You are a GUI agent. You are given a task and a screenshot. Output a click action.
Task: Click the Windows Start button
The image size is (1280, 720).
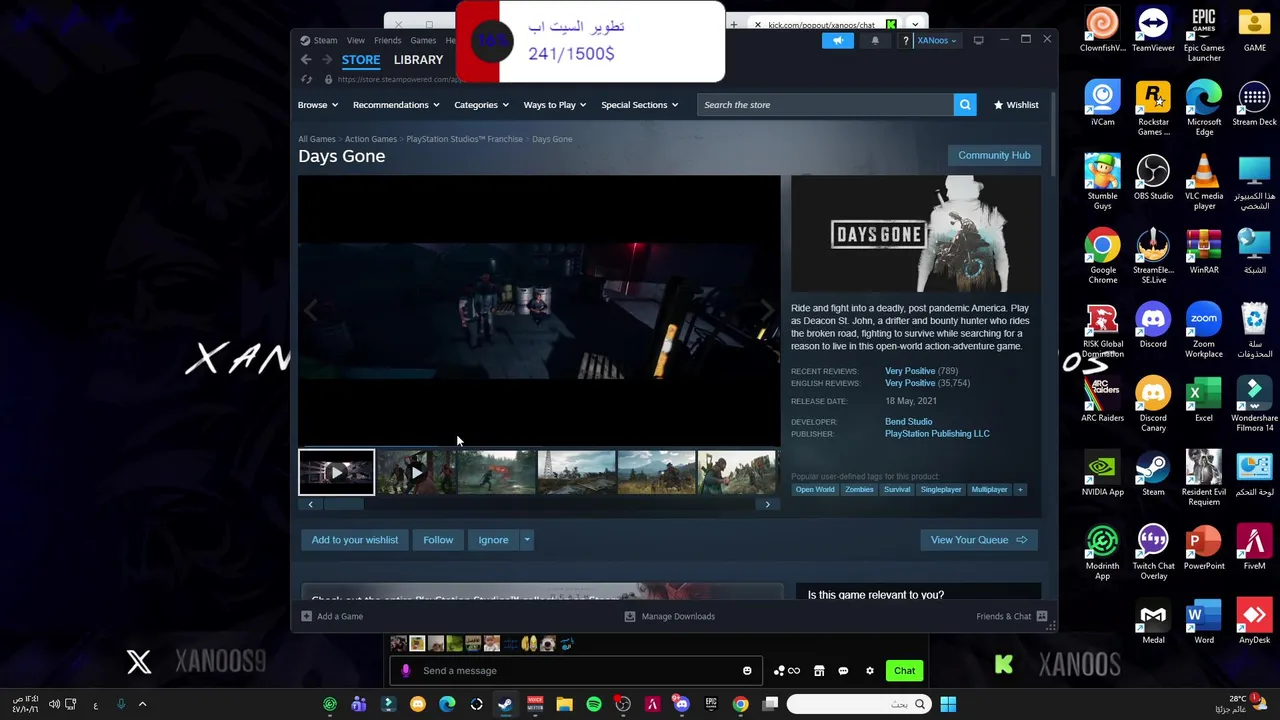948,704
